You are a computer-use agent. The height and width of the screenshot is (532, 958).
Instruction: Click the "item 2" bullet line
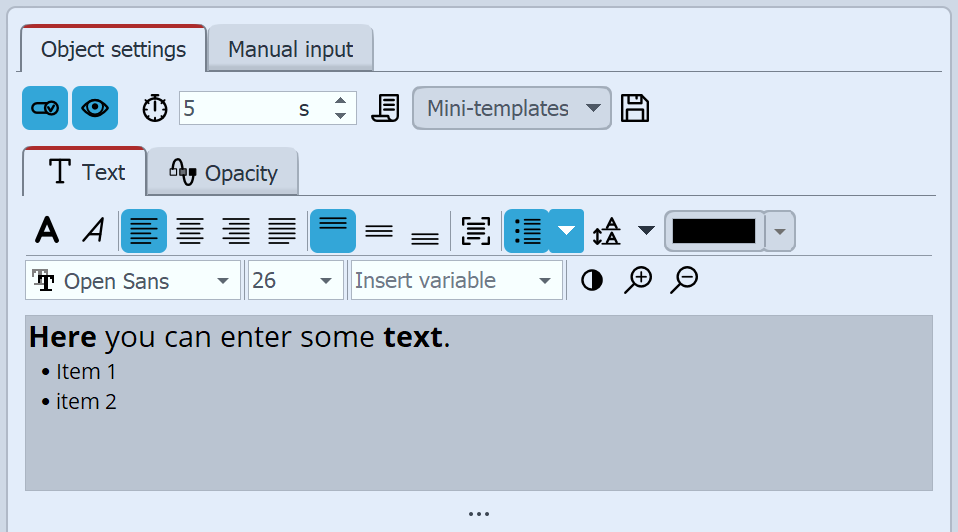coord(78,401)
